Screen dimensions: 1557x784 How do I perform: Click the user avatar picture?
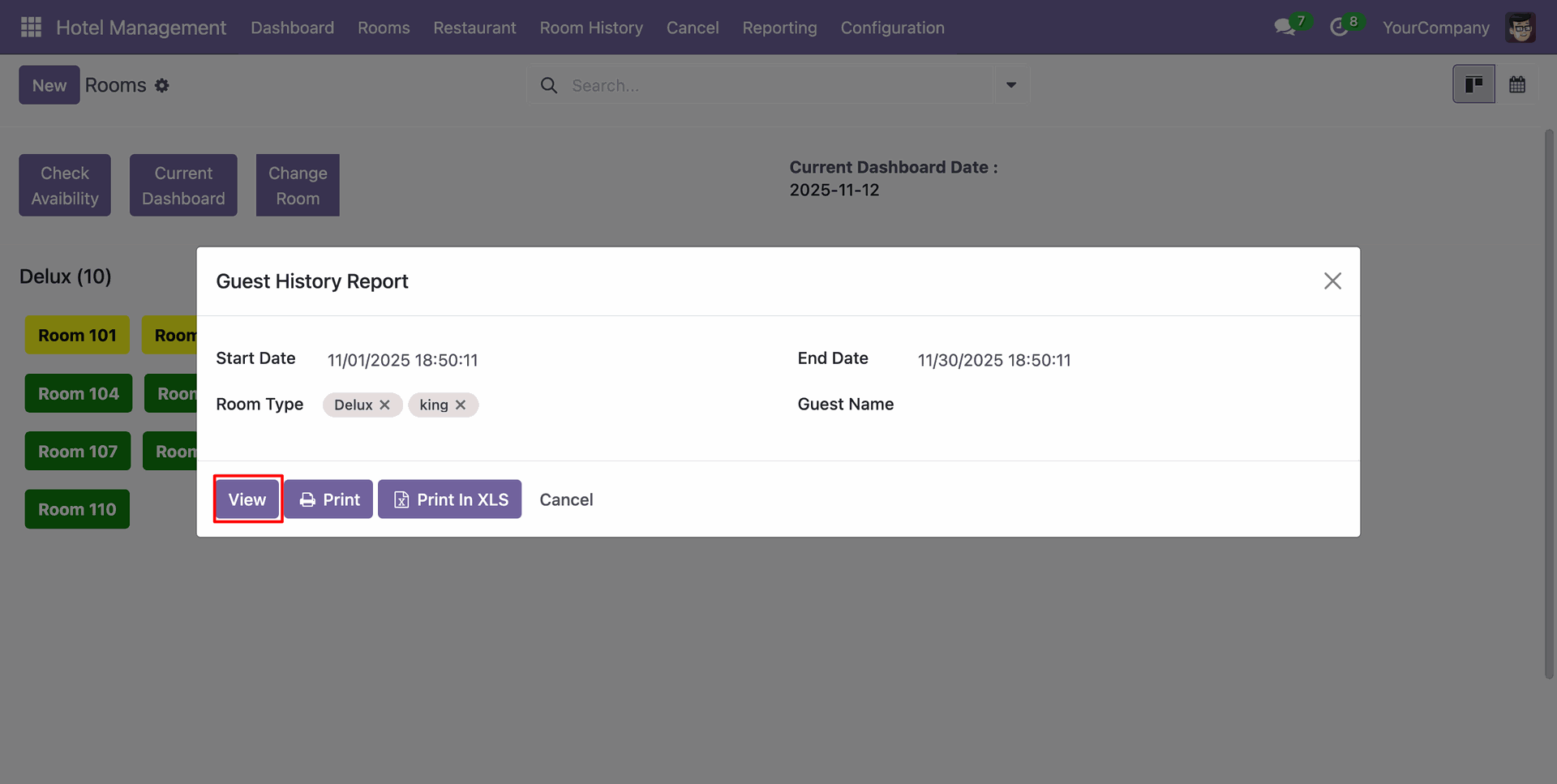1520,28
